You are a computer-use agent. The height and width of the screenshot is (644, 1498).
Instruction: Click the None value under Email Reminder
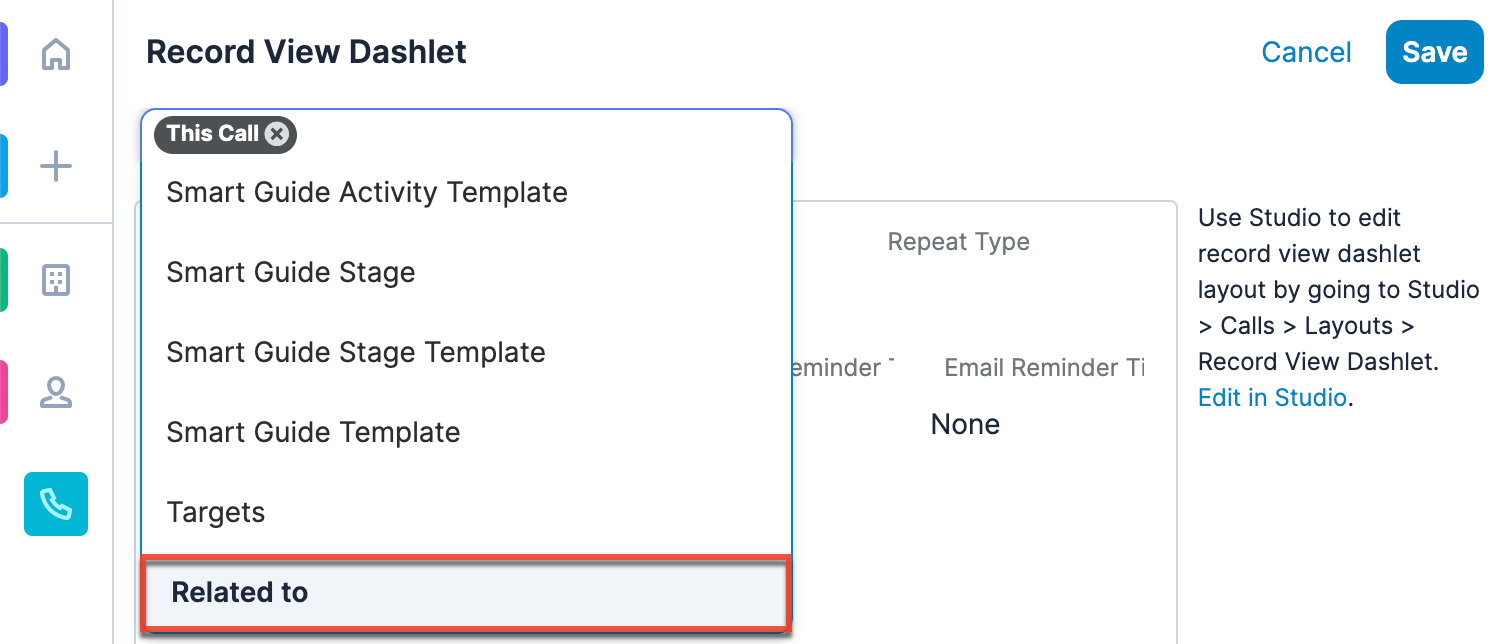965,424
